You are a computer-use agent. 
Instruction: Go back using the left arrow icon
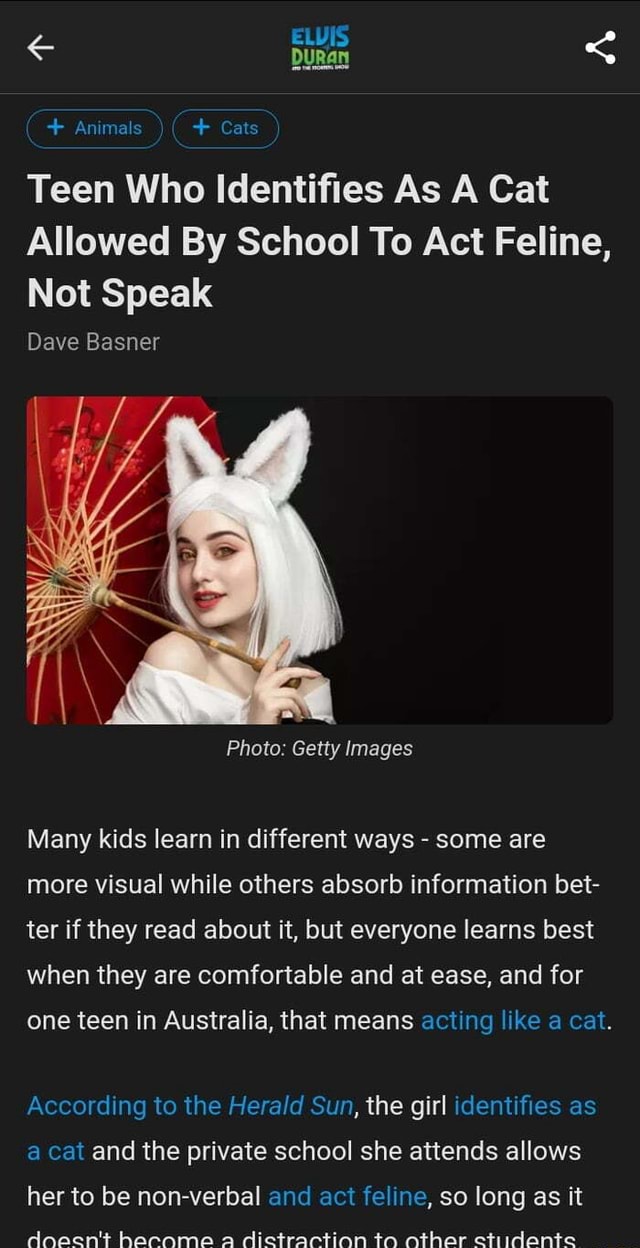(40, 47)
